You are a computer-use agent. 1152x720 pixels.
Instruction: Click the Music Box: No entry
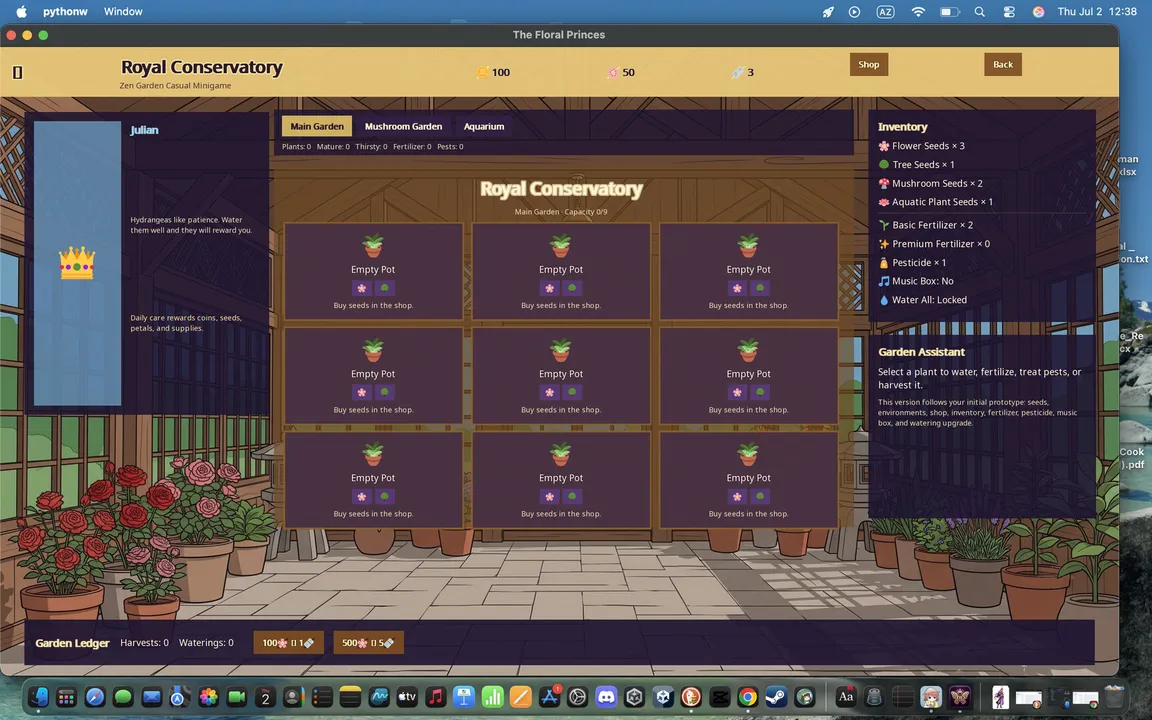click(915, 281)
